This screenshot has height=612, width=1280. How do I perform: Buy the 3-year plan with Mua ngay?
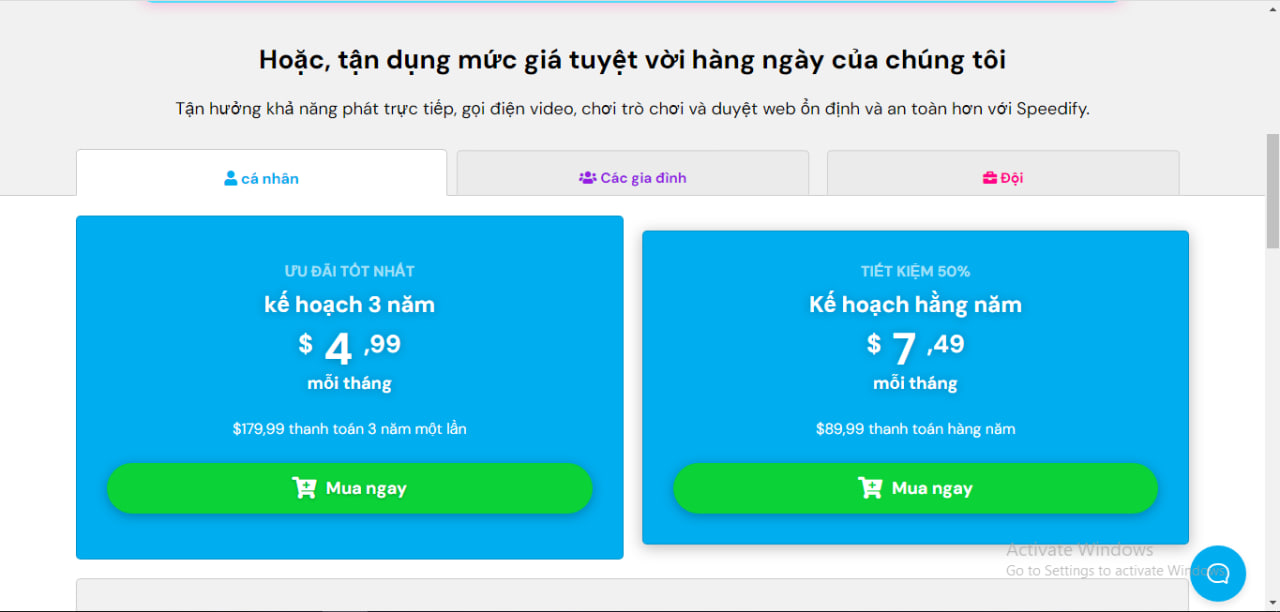coord(350,488)
